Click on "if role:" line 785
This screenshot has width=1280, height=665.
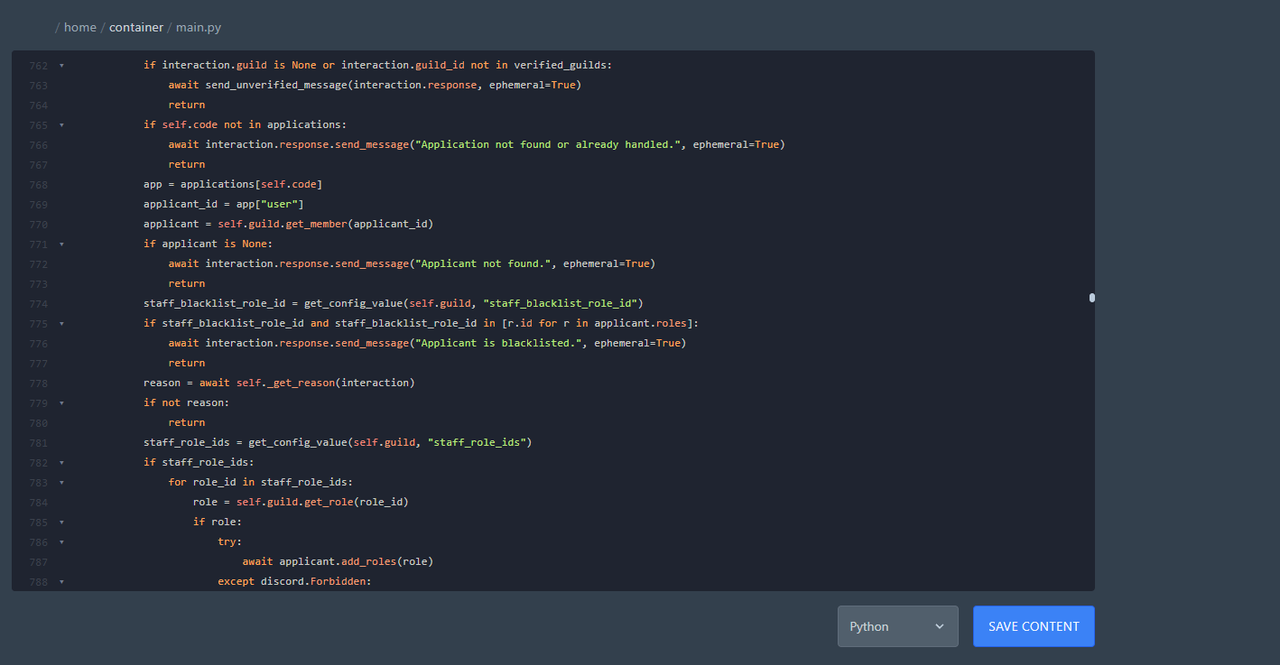pyautogui.click(x=218, y=522)
